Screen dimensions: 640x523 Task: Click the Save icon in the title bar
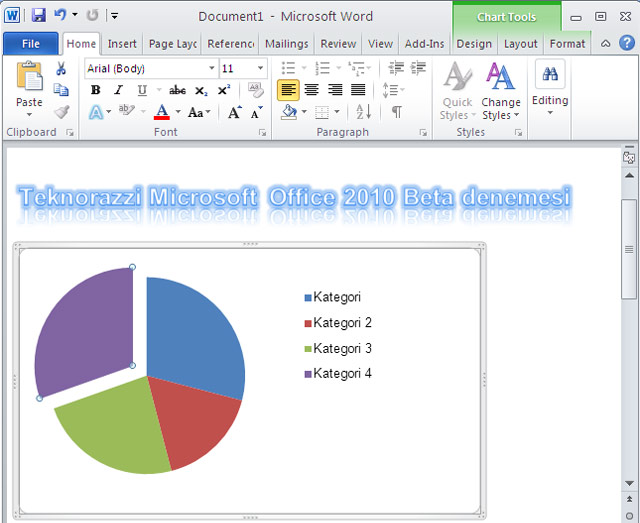(38, 16)
